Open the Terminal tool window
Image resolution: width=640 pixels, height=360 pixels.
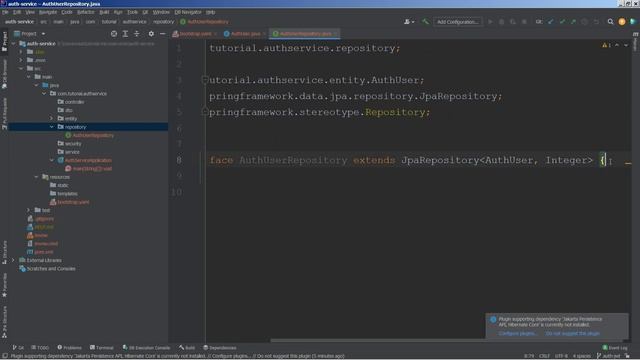[x=102, y=348]
